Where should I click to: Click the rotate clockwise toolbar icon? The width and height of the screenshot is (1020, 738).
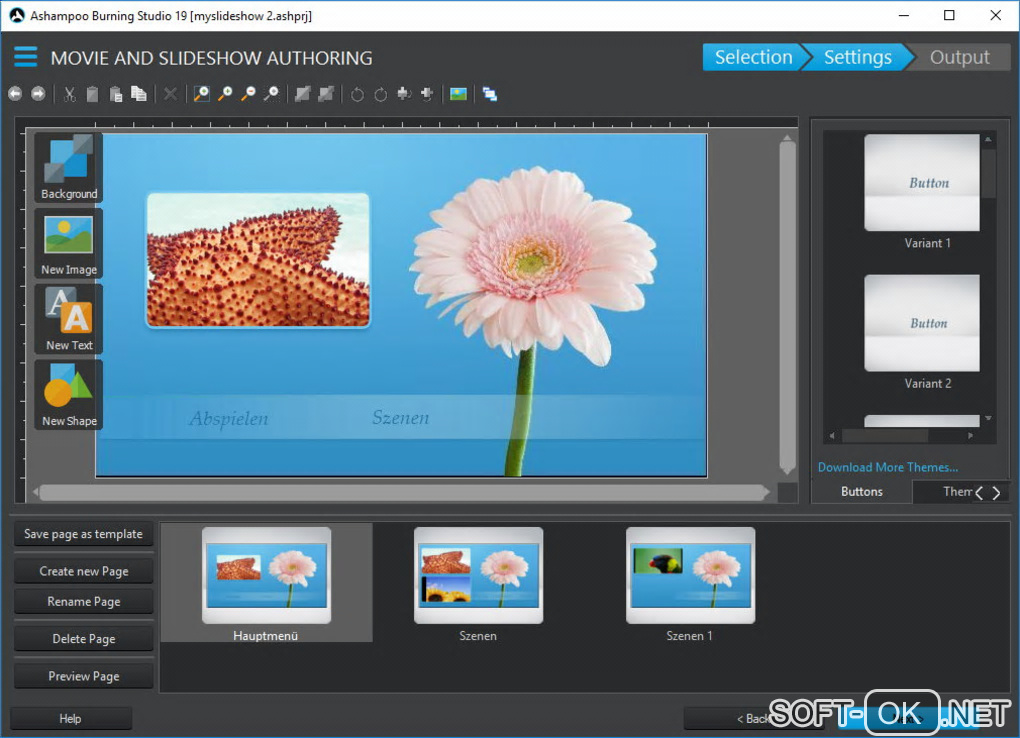(381, 94)
